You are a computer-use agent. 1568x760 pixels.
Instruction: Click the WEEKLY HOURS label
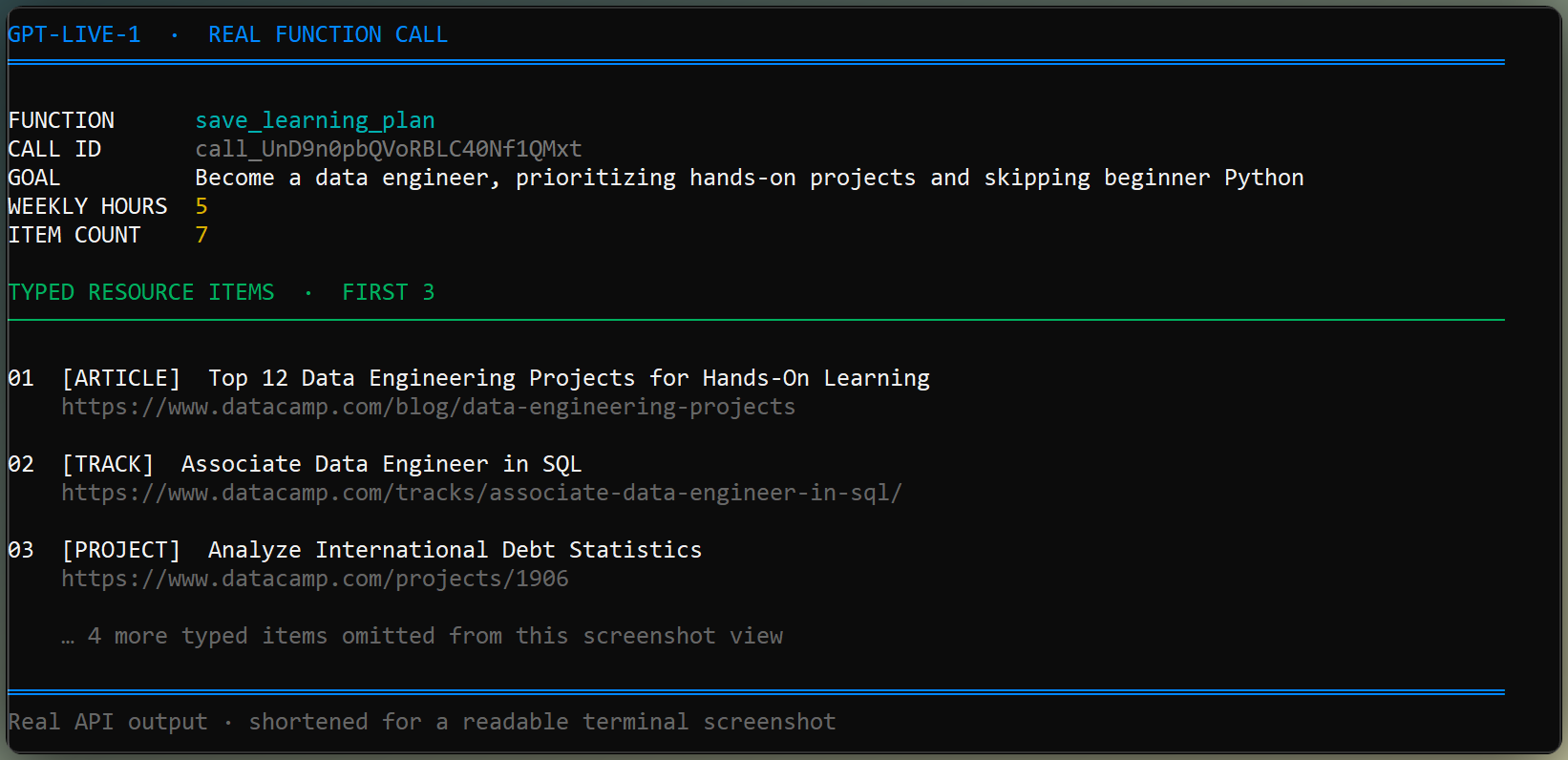[88, 207]
